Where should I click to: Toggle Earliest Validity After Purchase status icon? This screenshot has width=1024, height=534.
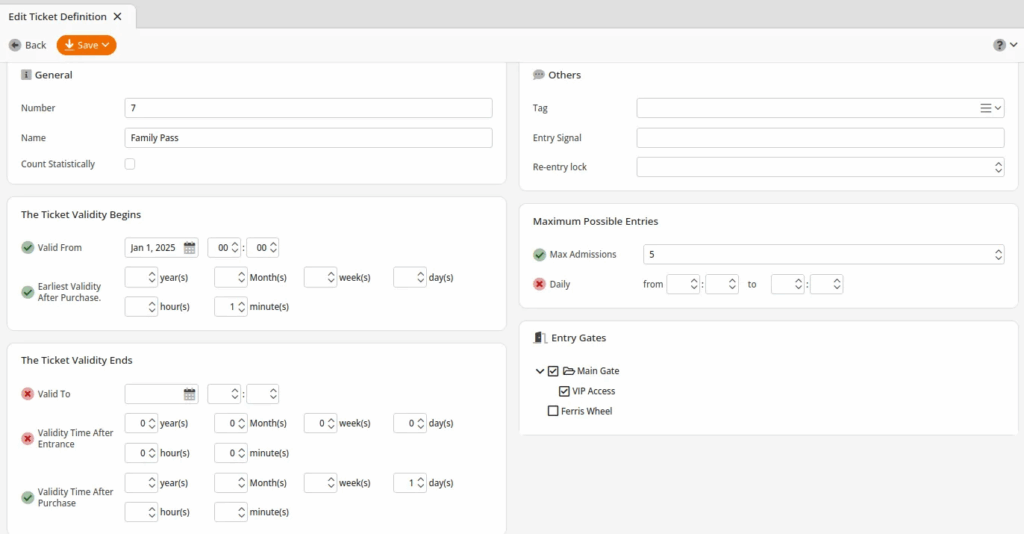pyautogui.click(x=27, y=292)
